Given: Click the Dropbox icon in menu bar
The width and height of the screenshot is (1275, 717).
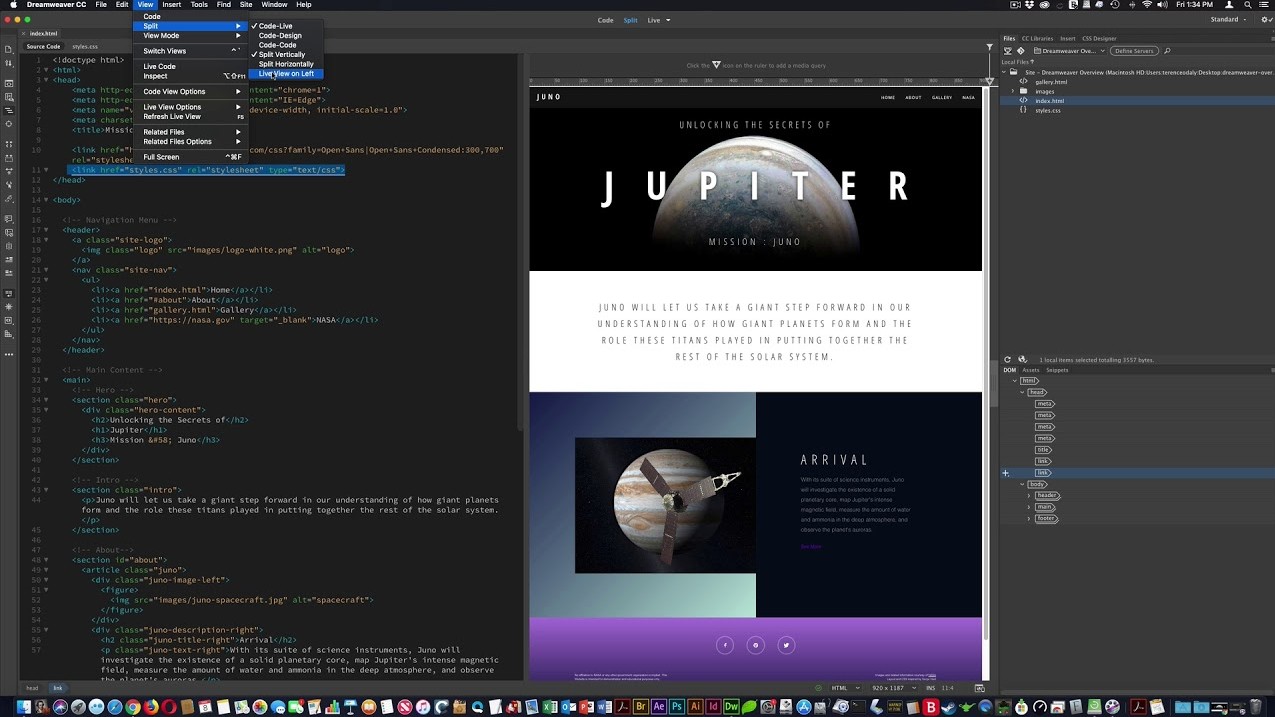Looking at the screenshot, I should [1032, 5].
